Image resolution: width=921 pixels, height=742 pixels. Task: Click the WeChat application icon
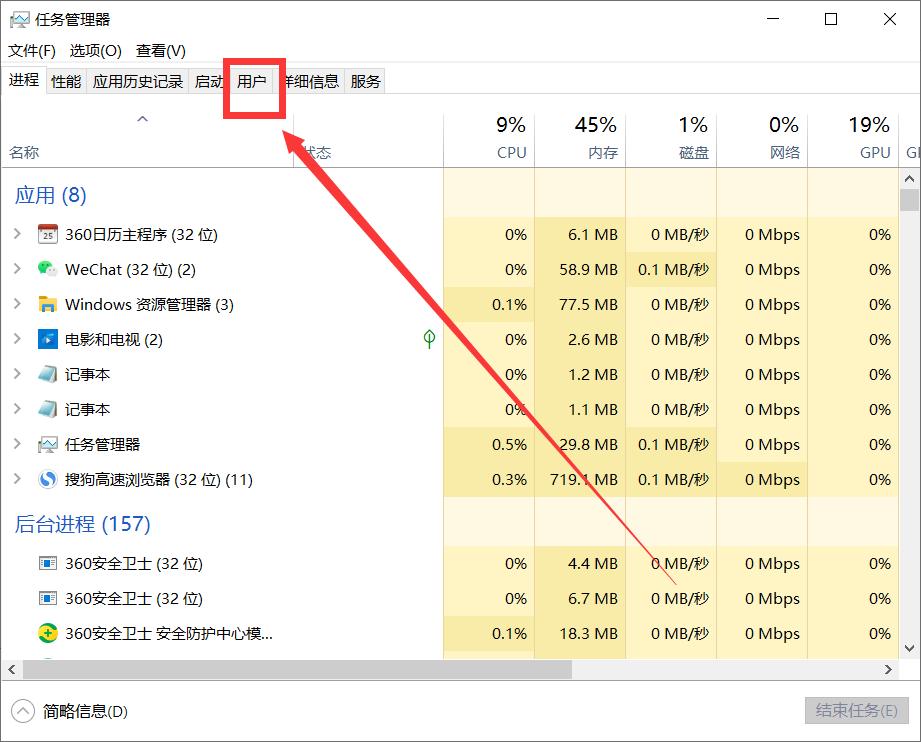coord(46,269)
